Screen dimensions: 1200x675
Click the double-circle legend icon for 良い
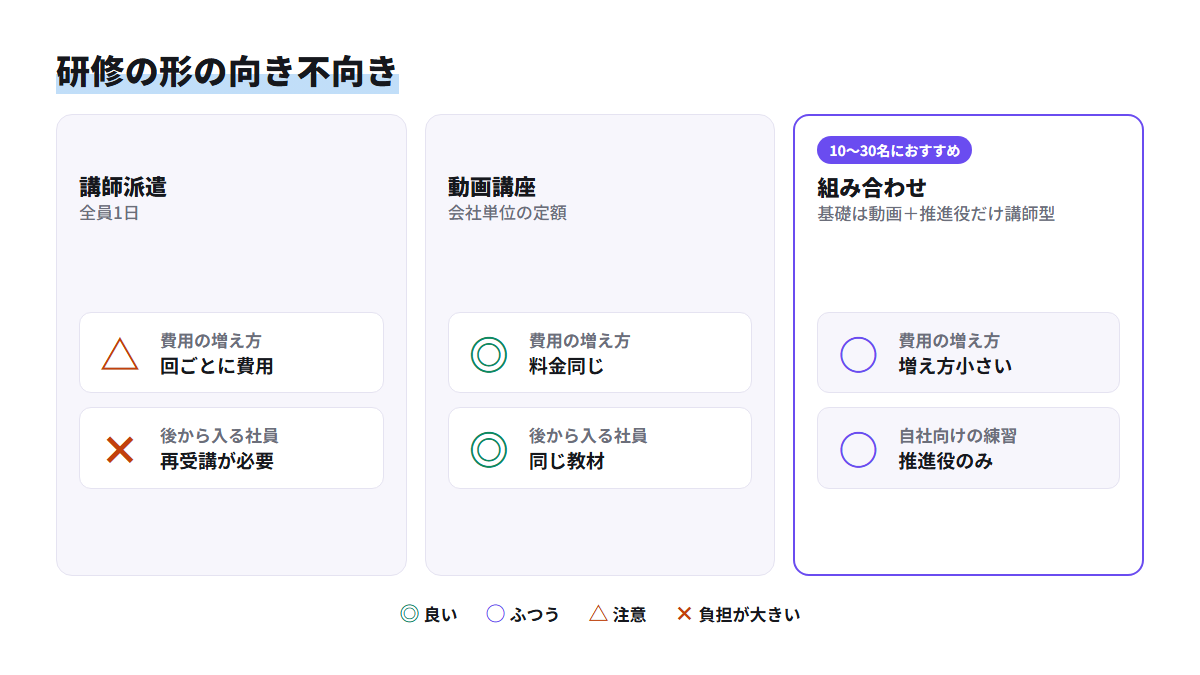pyautogui.click(x=409, y=614)
